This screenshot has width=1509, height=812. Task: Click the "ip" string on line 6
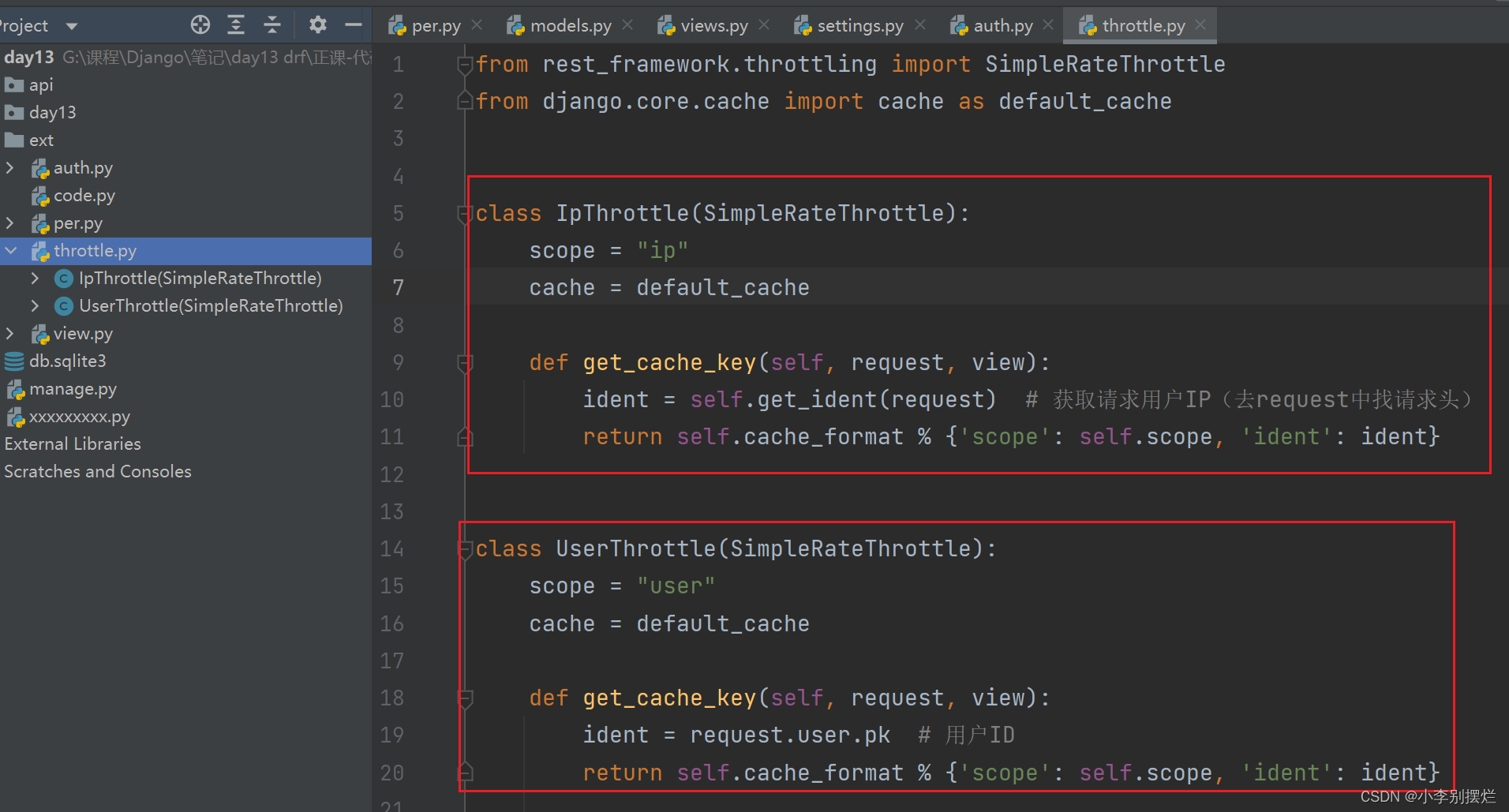[x=662, y=250]
